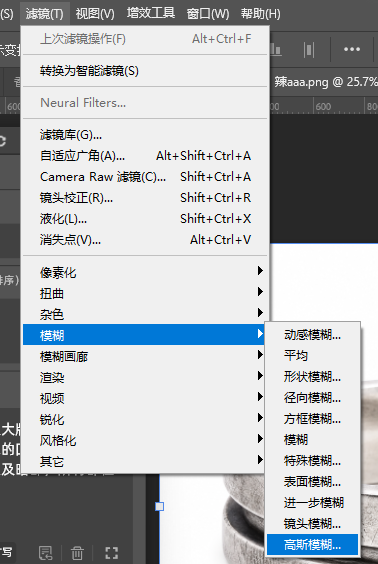Image resolution: width=378 pixels, height=564 pixels.
Task: Click the Neural Filters... entry
Action: point(145,103)
